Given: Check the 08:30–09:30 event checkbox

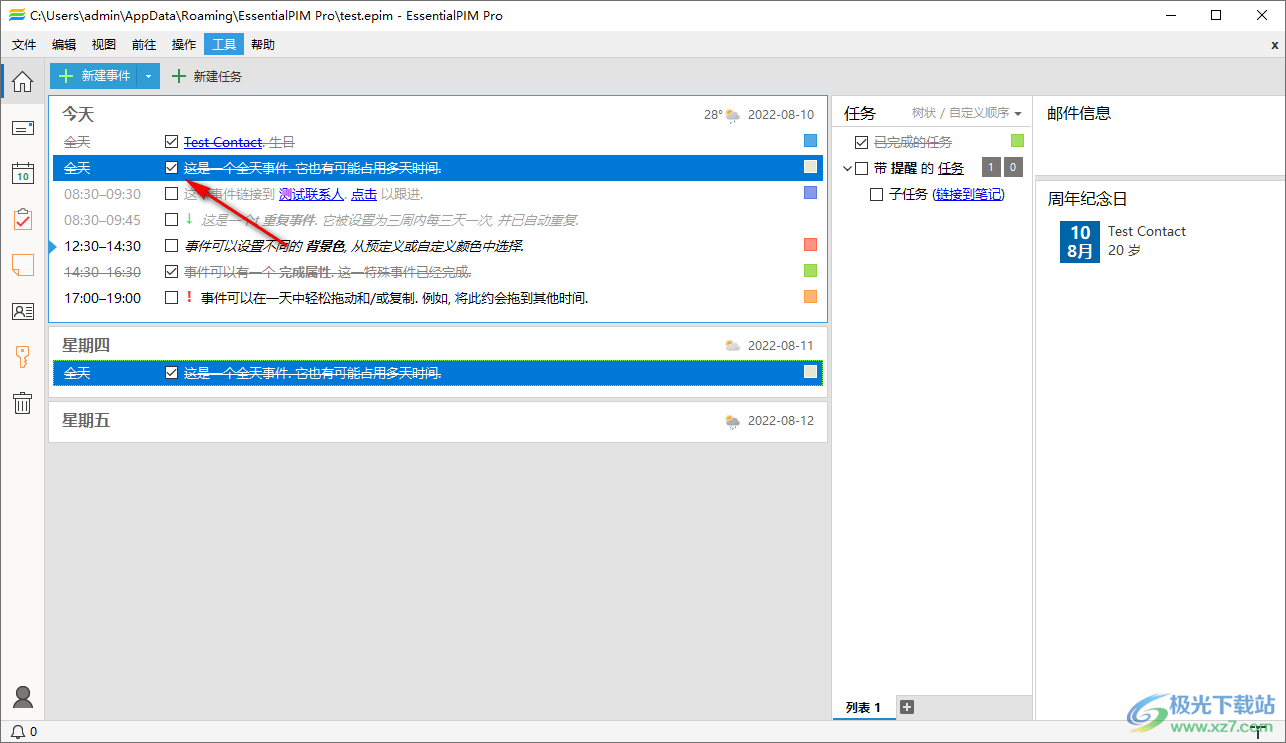Looking at the screenshot, I should [172, 193].
